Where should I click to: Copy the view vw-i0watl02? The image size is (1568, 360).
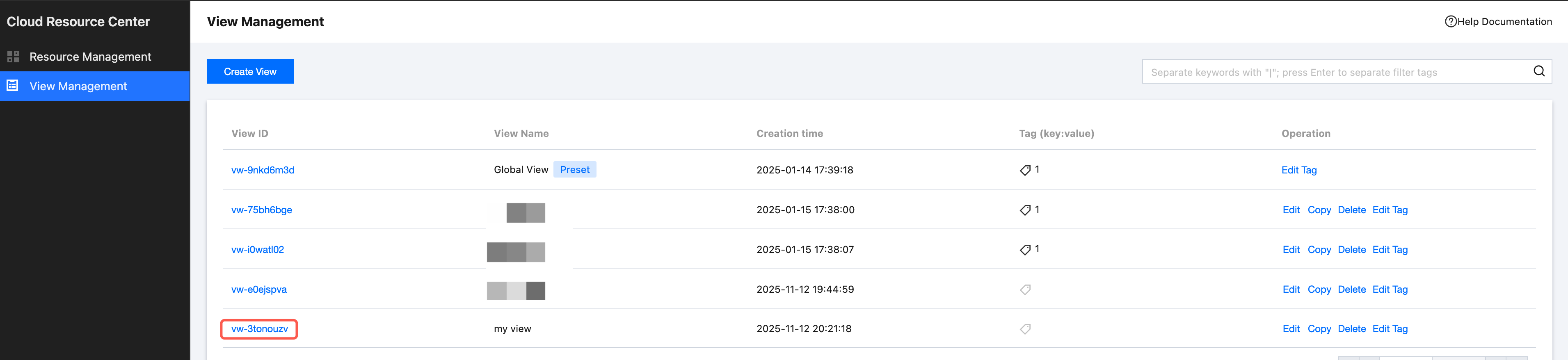1319,250
